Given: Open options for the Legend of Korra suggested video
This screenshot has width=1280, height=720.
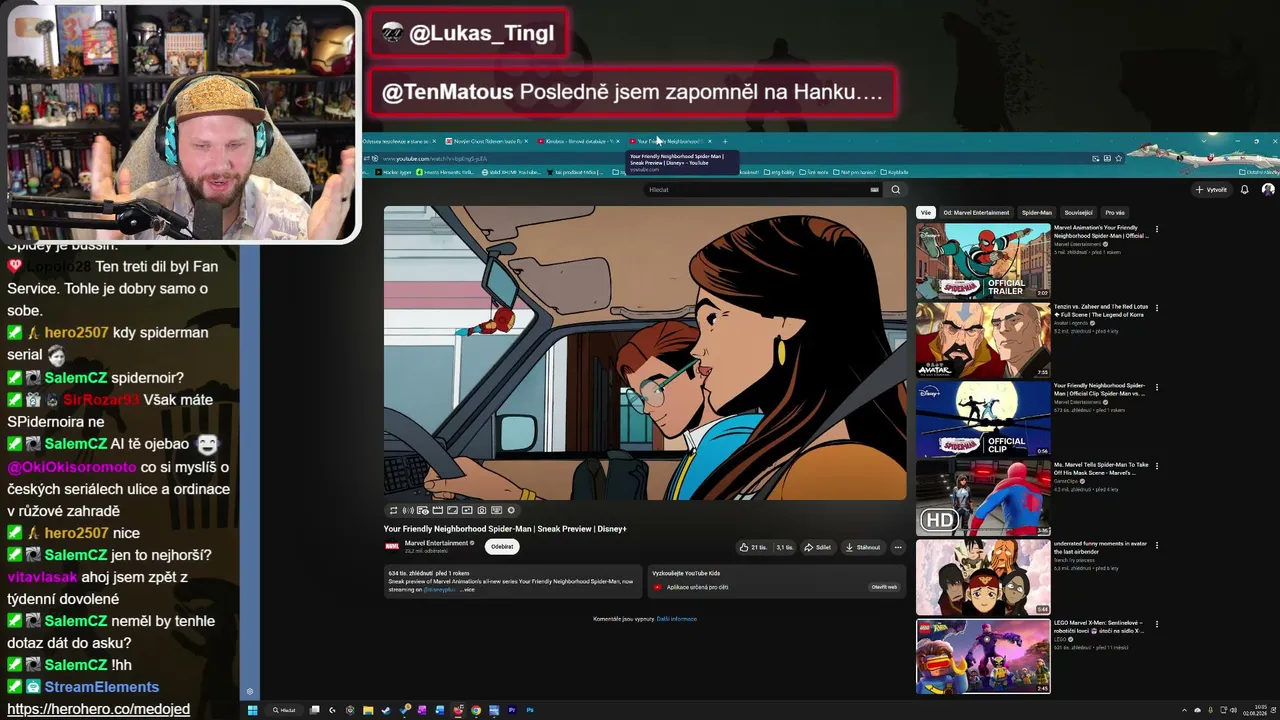Looking at the screenshot, I should [x=1157, y=308].
